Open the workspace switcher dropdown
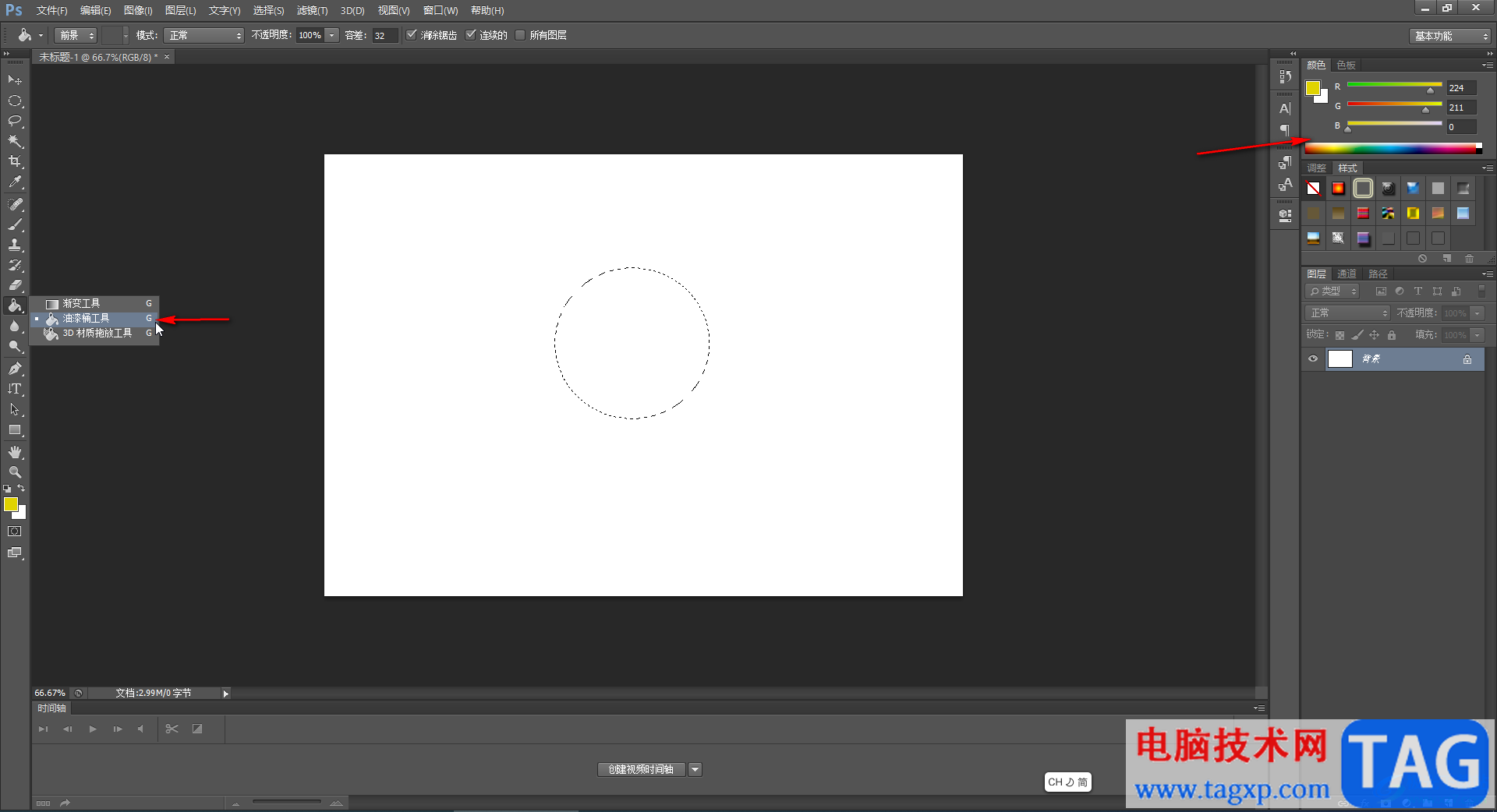This screenshot has height=812, width=1497. (1450, 36)
